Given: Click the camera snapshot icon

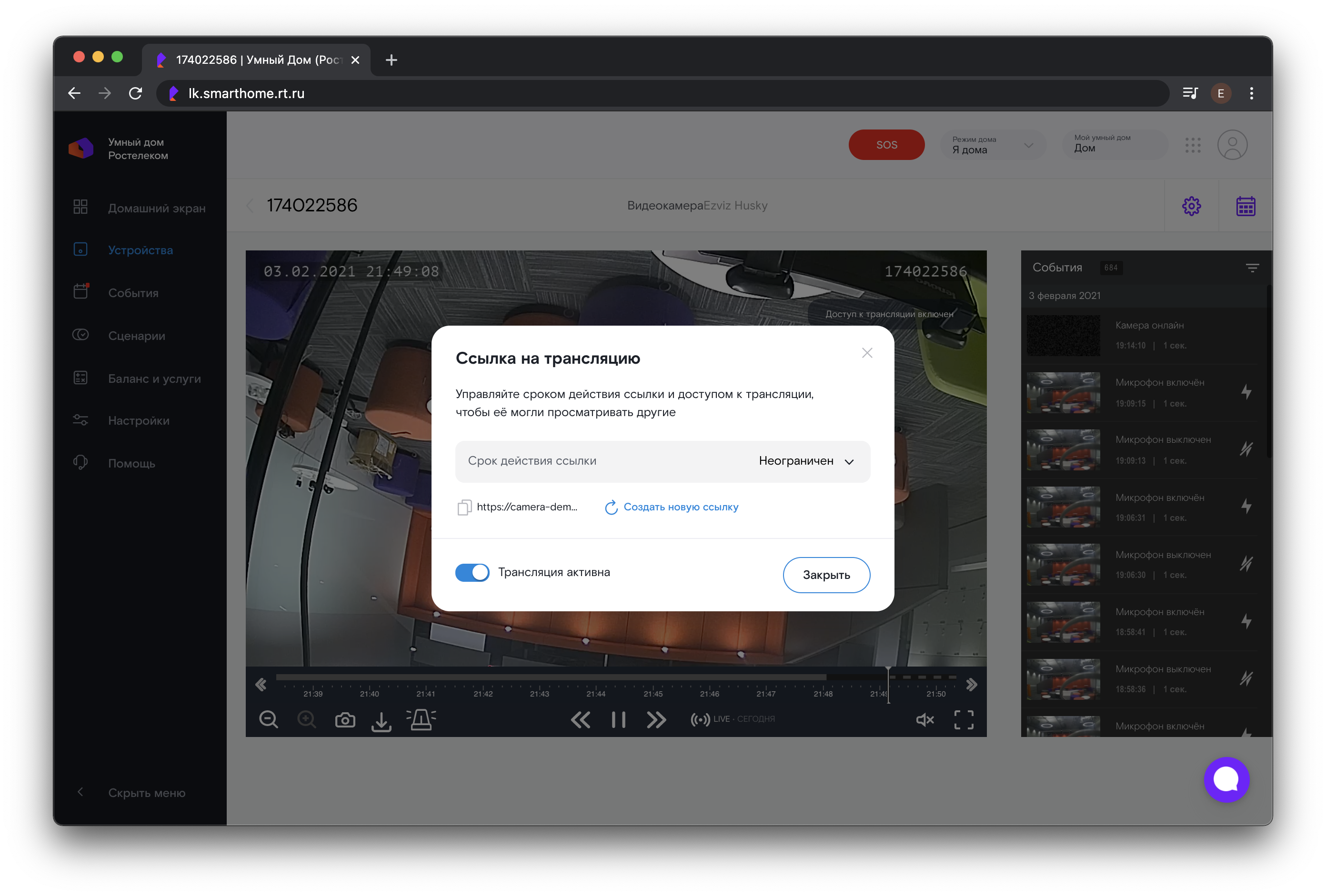Looking at the screenshot, I should click(345, 720).
